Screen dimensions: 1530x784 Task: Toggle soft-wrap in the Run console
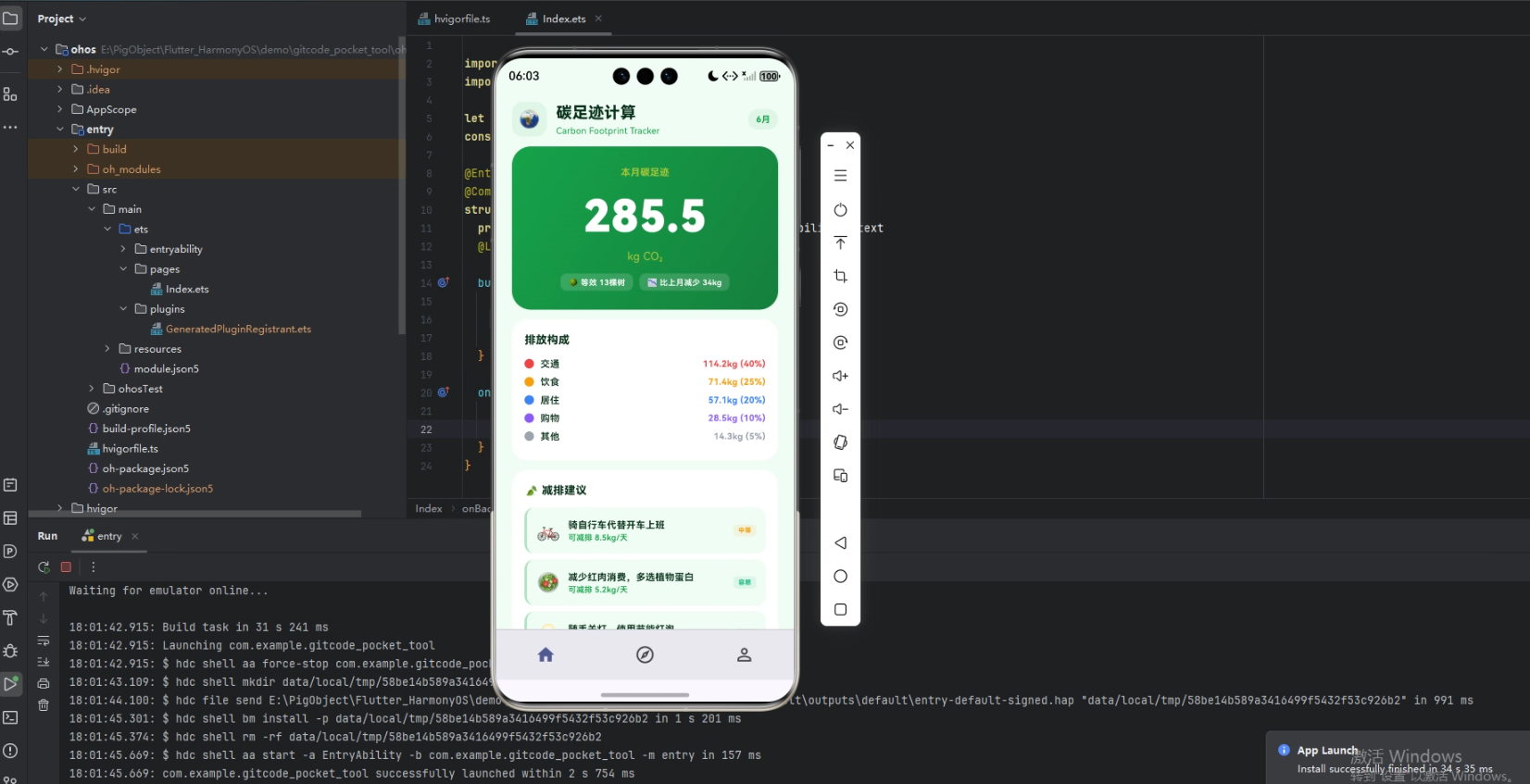pyautogui.click(x=44, y=641)
